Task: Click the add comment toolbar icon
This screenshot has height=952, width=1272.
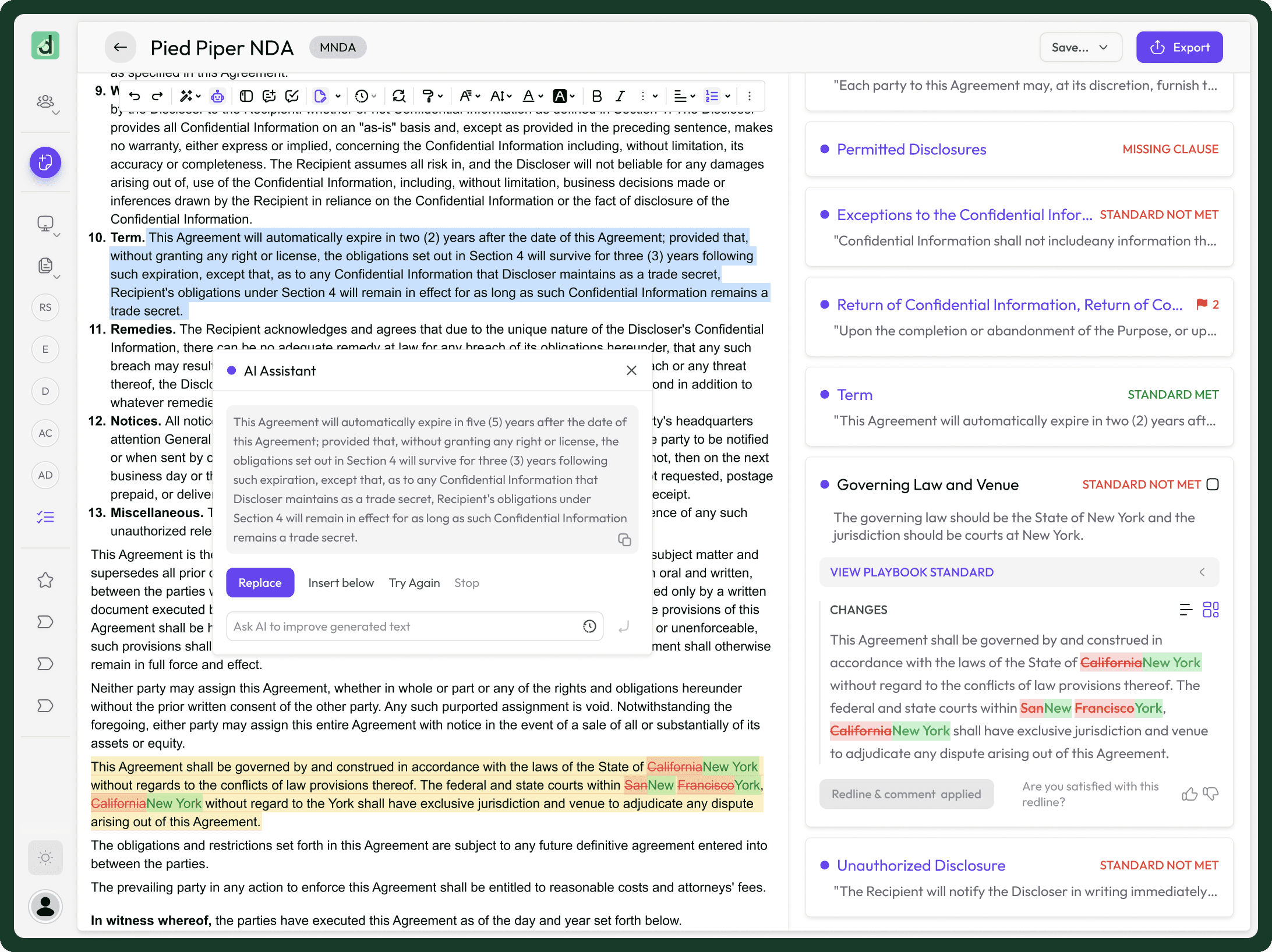Action: (268, 96)
